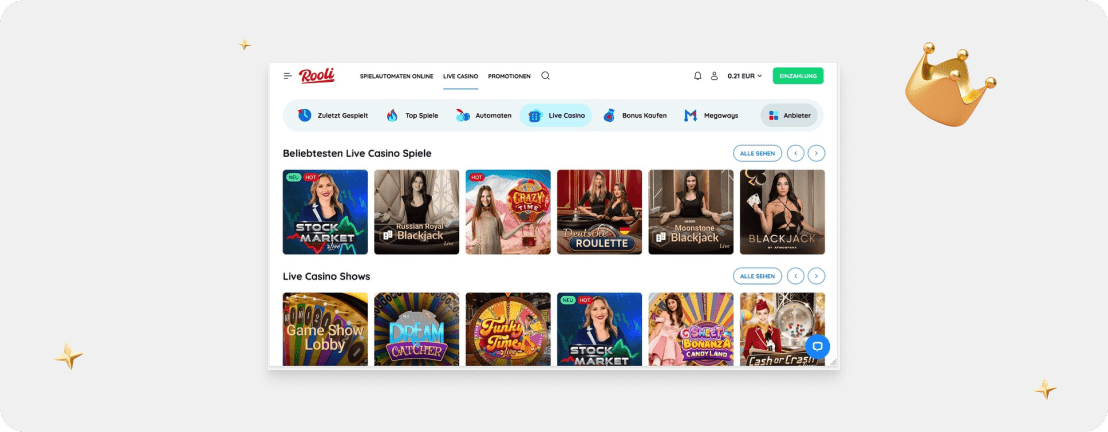
Task: Open Crazy Time game
Action: click(x=508, y=211)
